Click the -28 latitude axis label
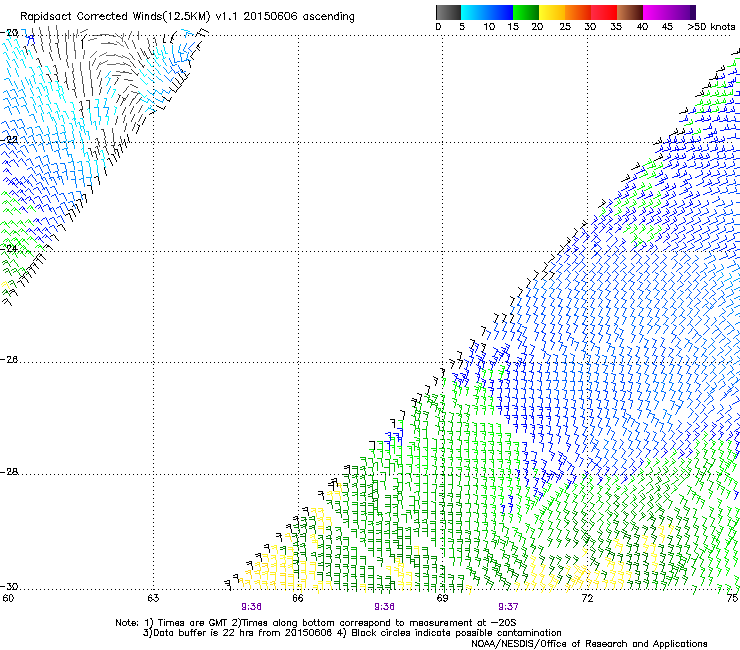Screen dimensions: 740x650 tap(9, 472)
